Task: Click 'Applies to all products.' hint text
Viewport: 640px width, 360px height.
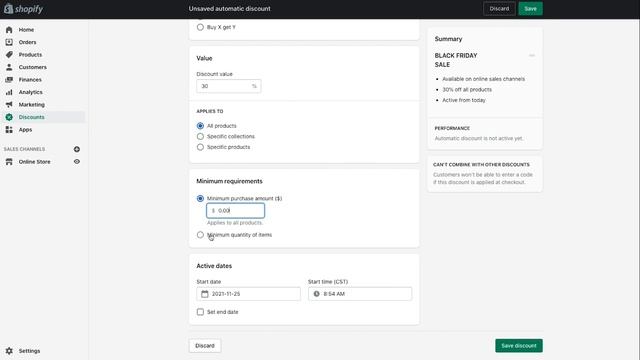Action: (235, 223)
